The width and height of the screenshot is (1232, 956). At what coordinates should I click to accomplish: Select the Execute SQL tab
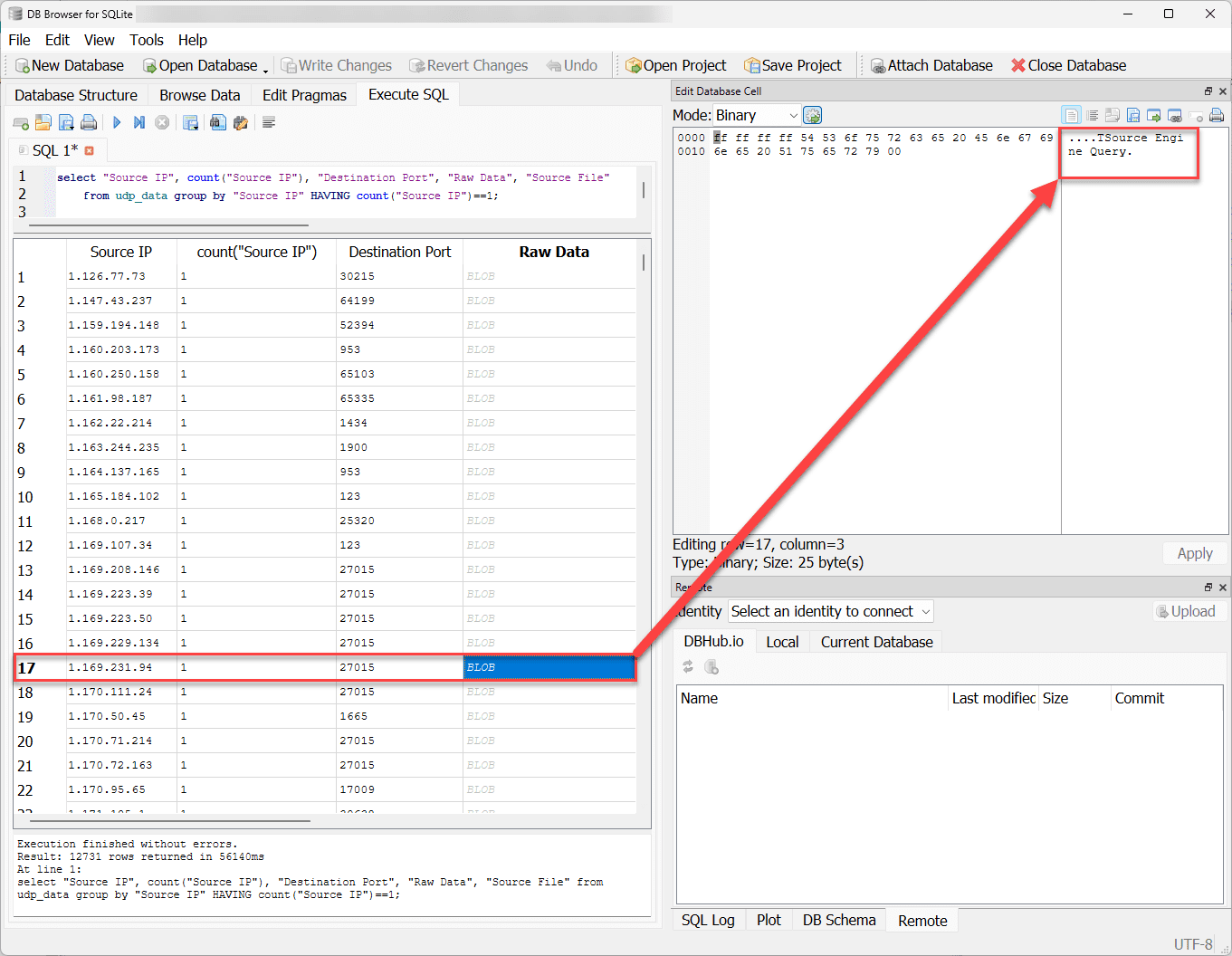coord(408,94)
